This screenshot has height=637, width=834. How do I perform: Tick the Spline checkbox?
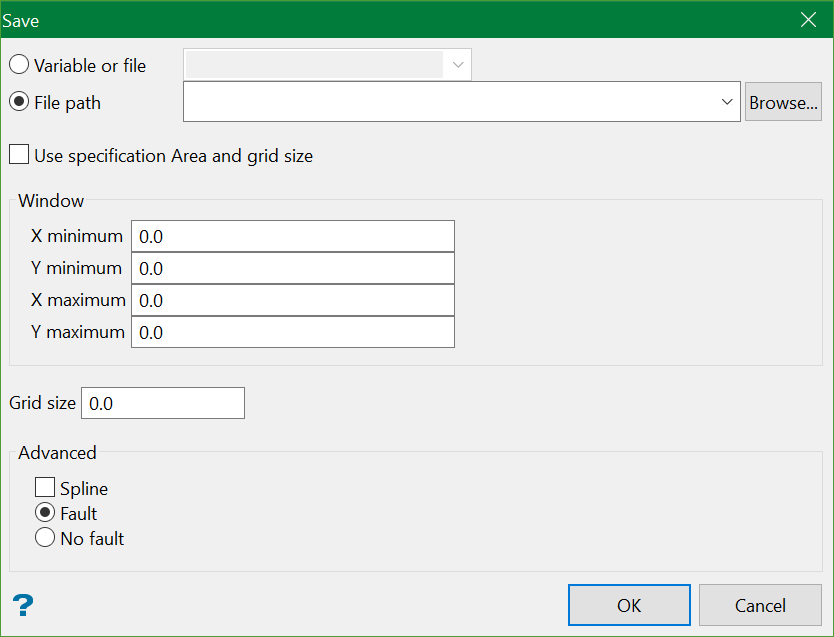pyautogui.click(x=45, y=488)
